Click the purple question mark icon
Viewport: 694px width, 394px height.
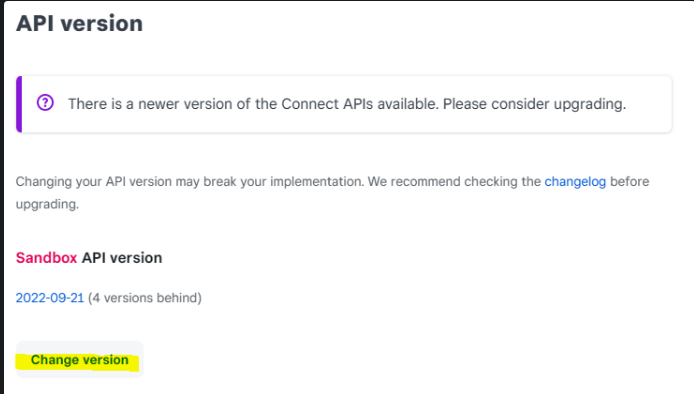tap(45, 103)
